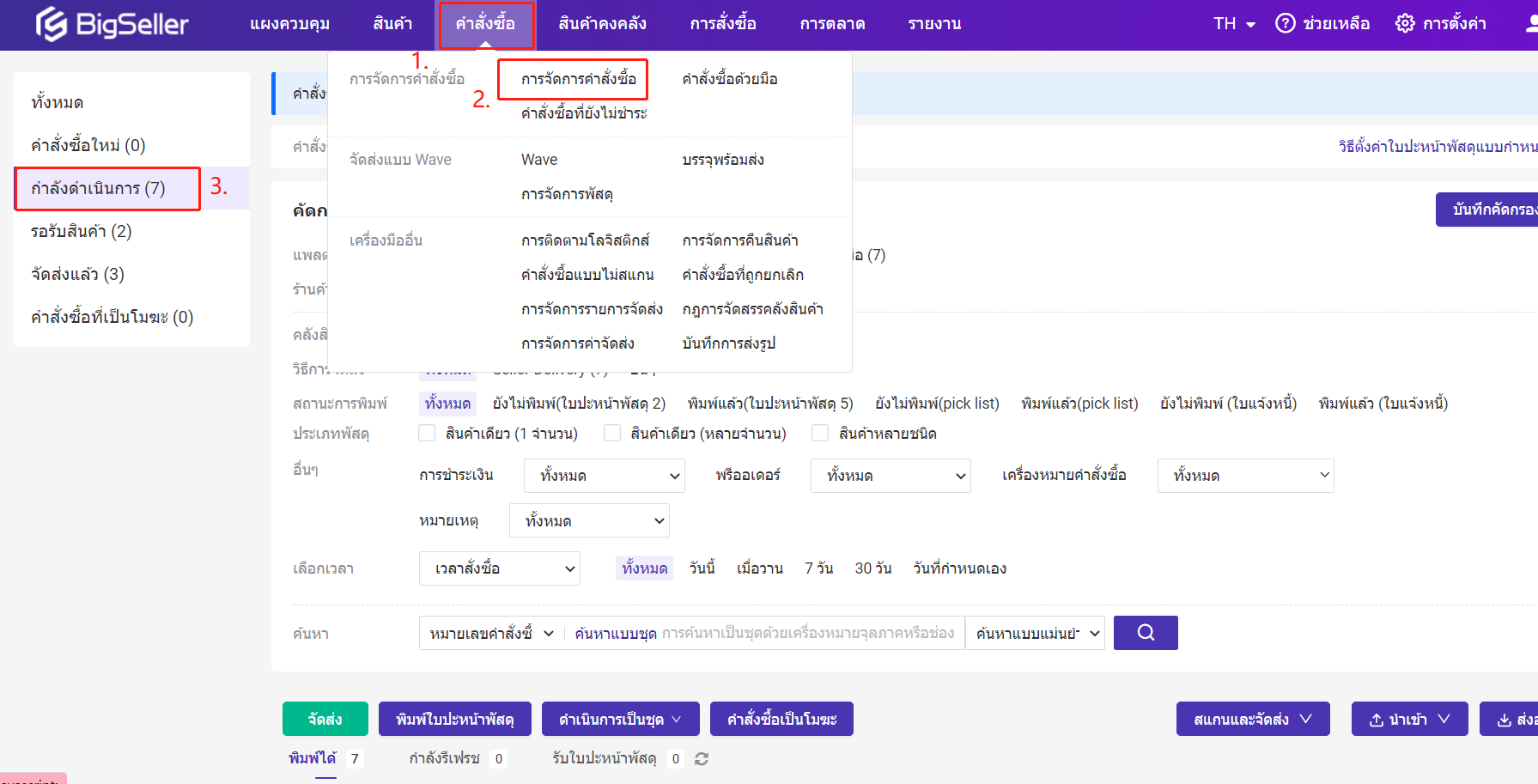Image resolution: width=1538 pixels, height=784 pixels.
Task: Click the download icon on export button
Action: point(1505,720)
